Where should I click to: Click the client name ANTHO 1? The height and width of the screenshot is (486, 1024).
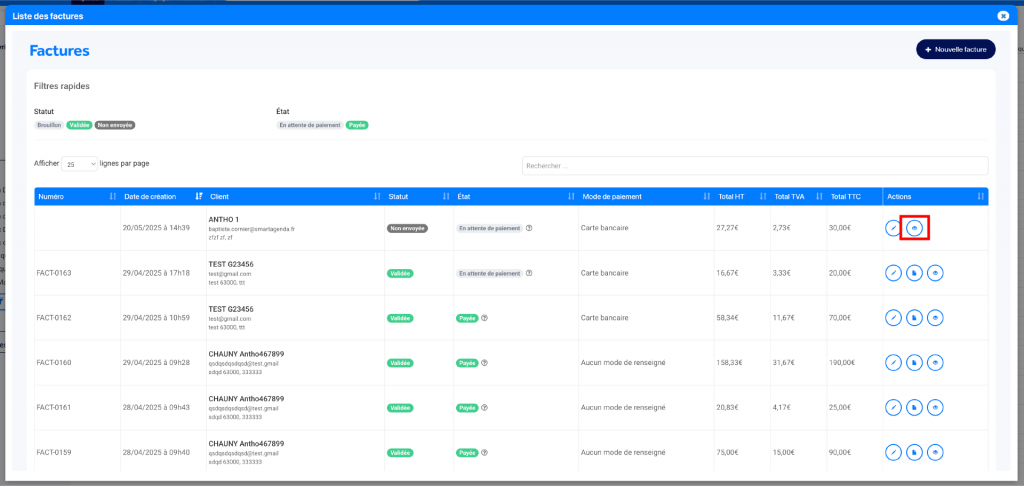tap(224, 219)
